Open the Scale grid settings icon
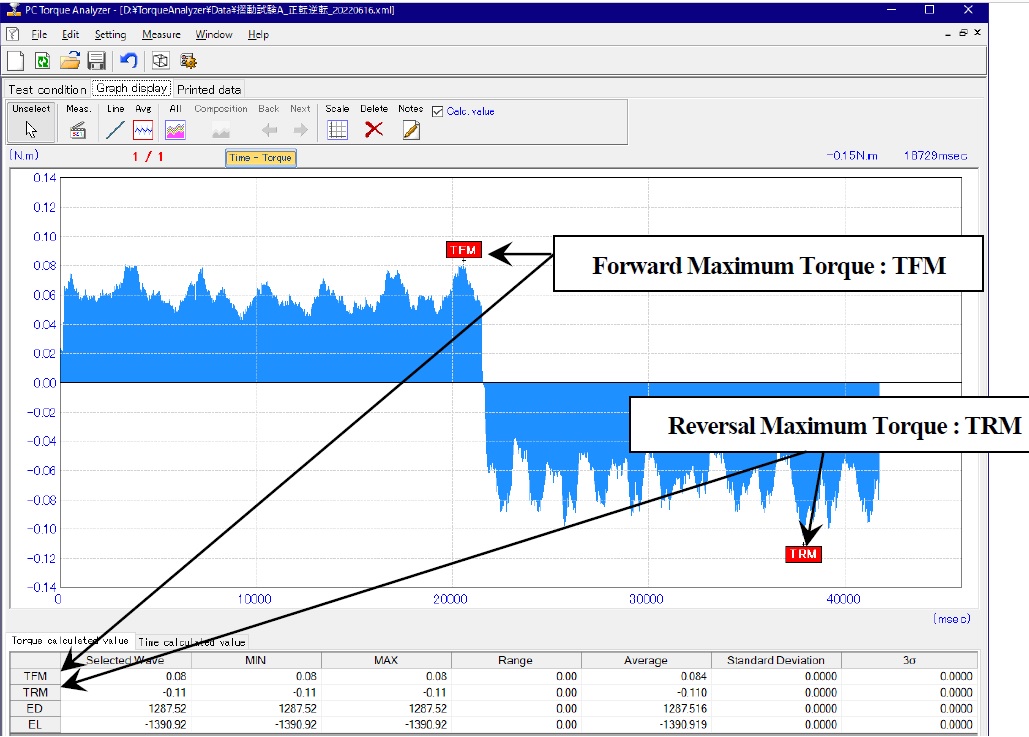The height and width of the screenshot is (737, 1029). [337, 128]
